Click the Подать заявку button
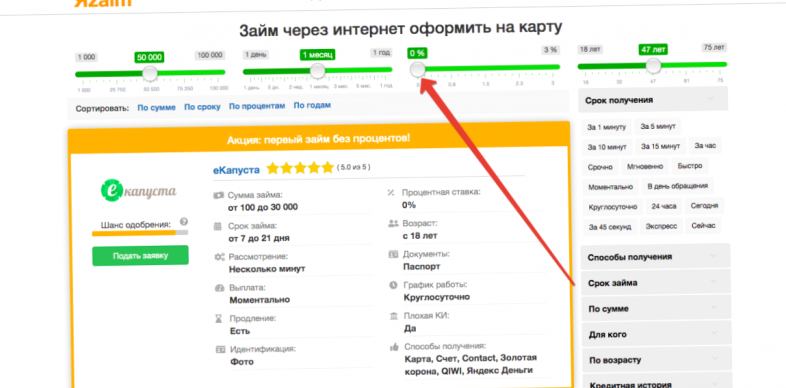The image size is (786, 388). [x=140, y=256]
